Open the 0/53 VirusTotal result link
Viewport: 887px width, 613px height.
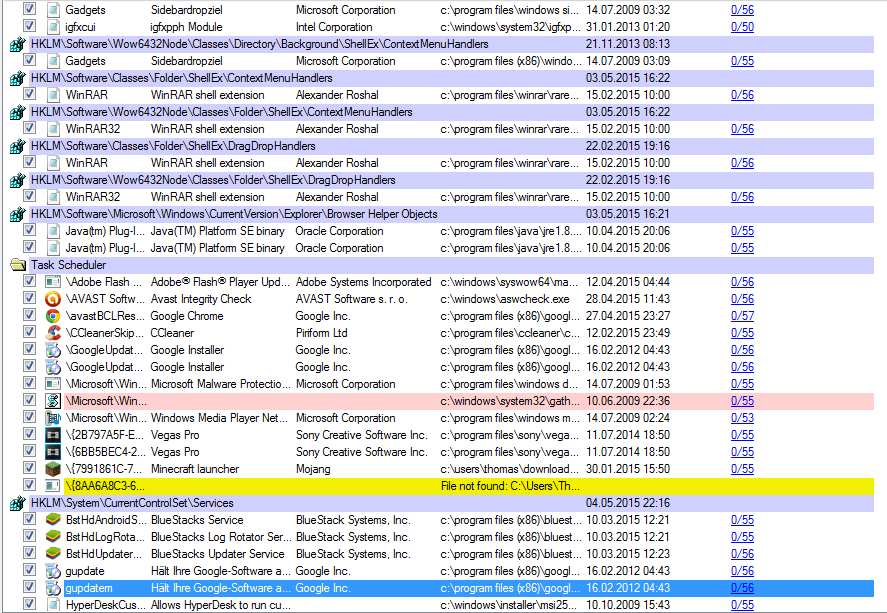tap(742, 418)
